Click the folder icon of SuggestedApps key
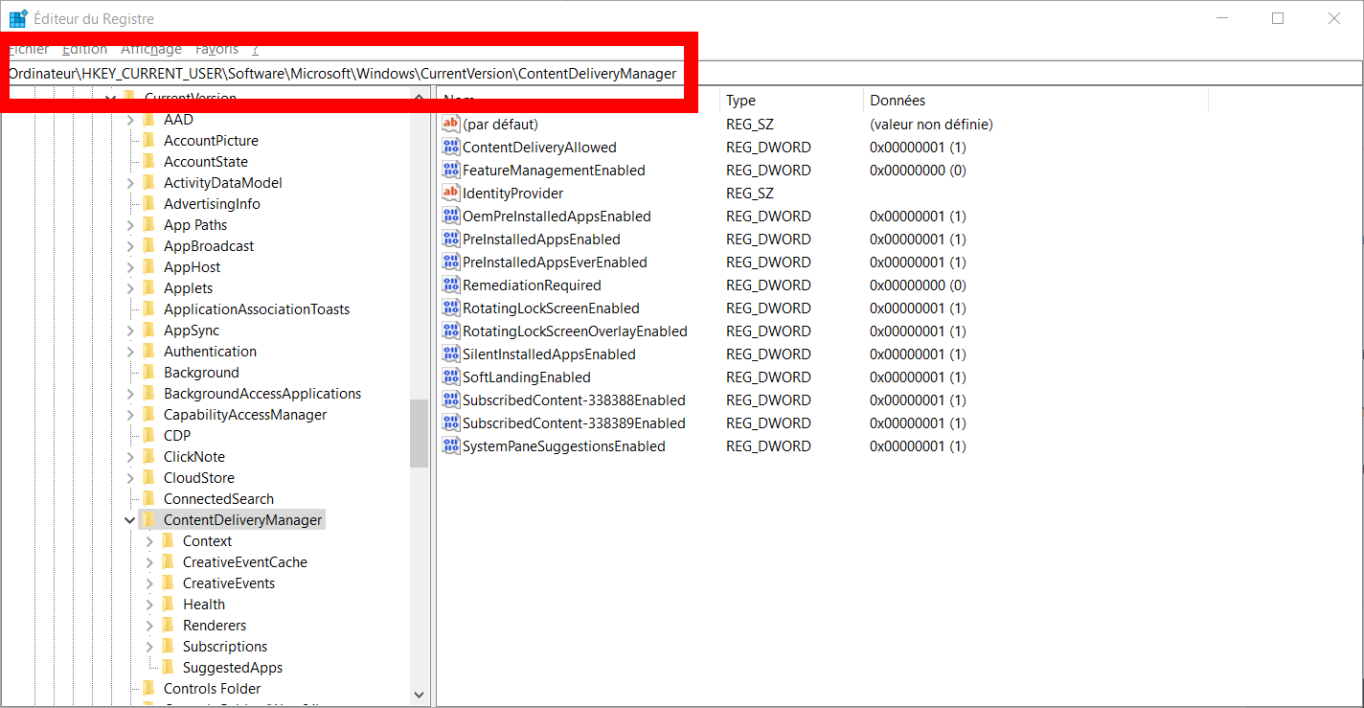Image resolution: width=1364 pixels, height=708 pixels. (168, 668)
